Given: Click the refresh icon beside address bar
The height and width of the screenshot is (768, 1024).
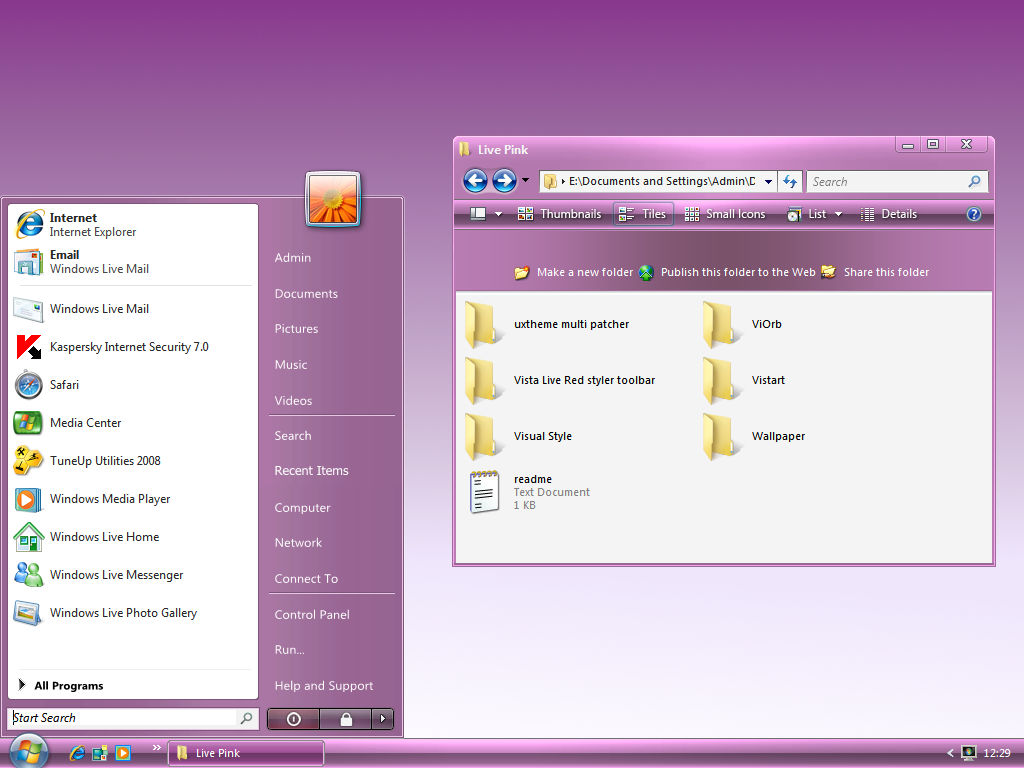Looking at the screenshot, I should 790,181.
